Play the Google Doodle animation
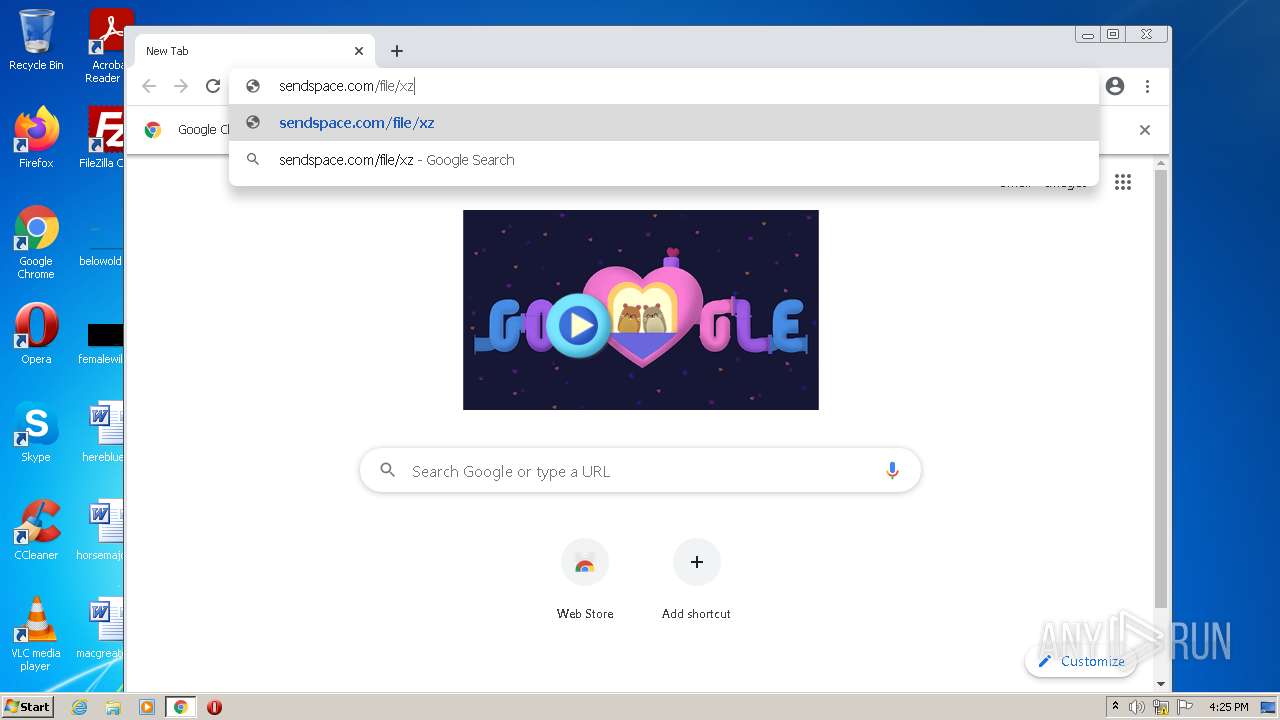This screenshot has height=720, width=1280. [578, 325]
